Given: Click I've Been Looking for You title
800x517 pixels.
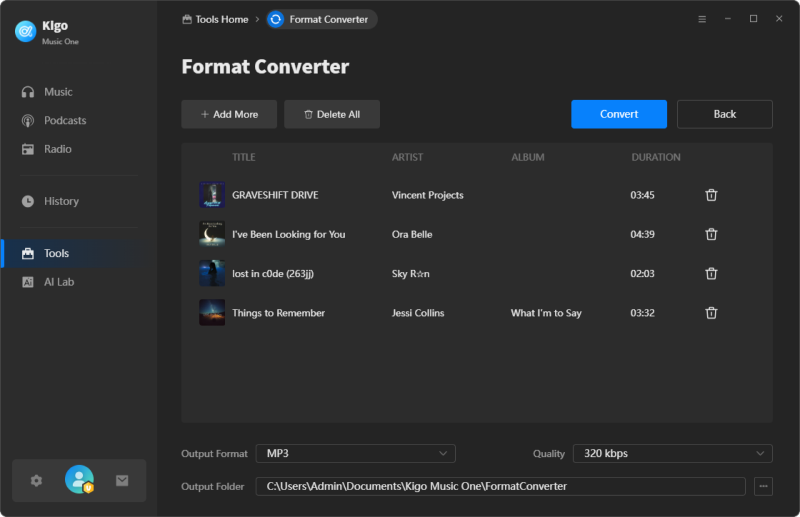Looking at the screenshot, I should (x=289, y=234).
